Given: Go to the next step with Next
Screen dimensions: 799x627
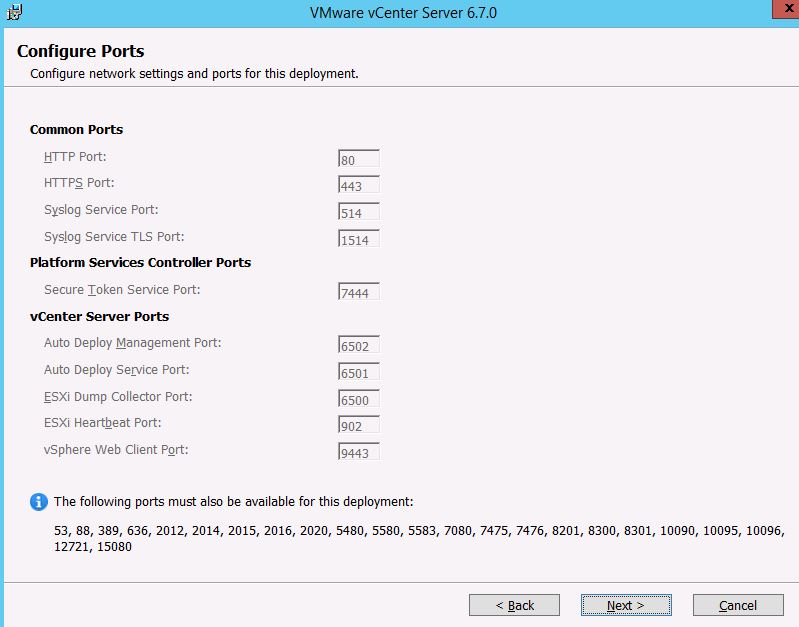Looking at the screenshot, I should 625,605.
